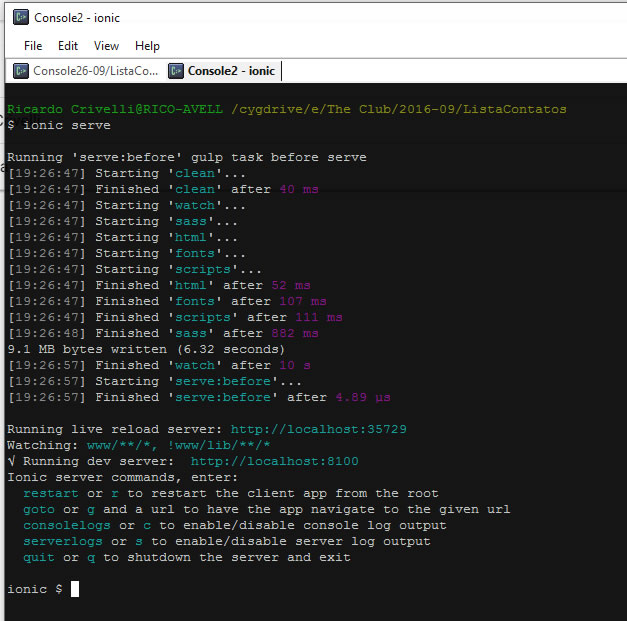The height and width of the screenshot is (621, 627).
Task: Click the icon on the Console26-09 tab
Action: (21, 71)
